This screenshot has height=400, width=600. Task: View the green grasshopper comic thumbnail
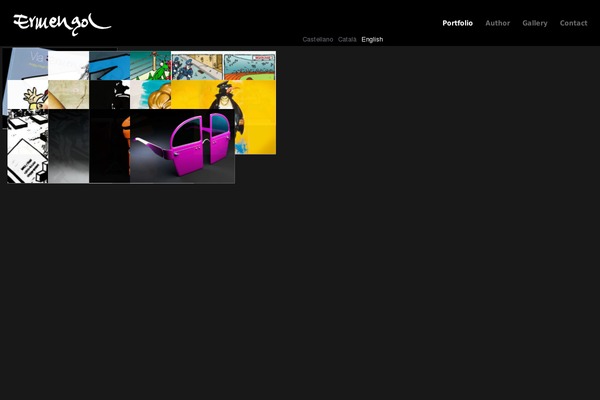click(150, 65)
